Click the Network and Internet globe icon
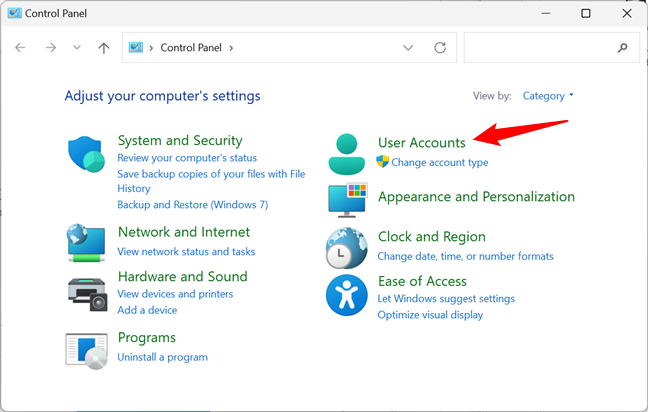 86,241
